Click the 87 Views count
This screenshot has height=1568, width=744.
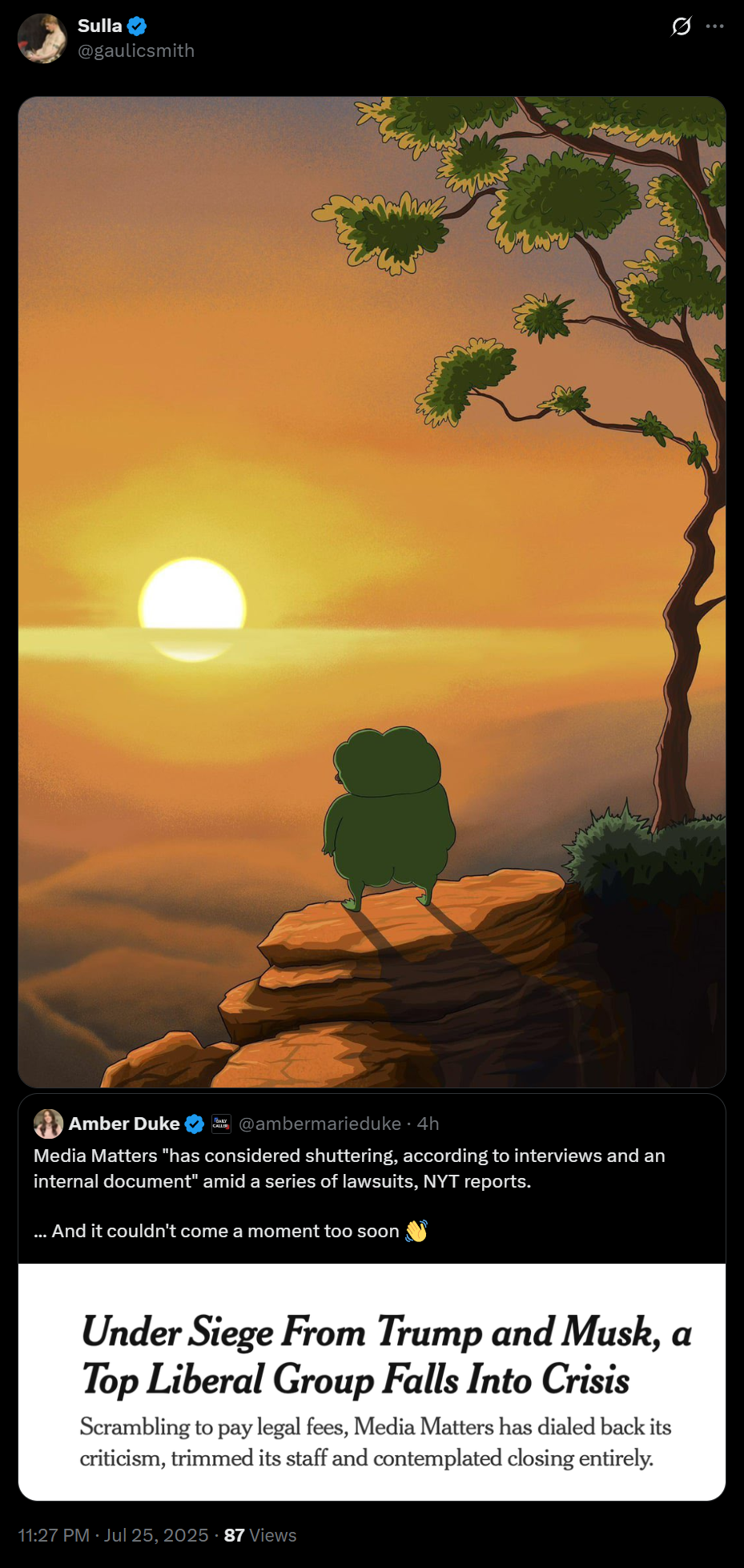coord(260,1535)
